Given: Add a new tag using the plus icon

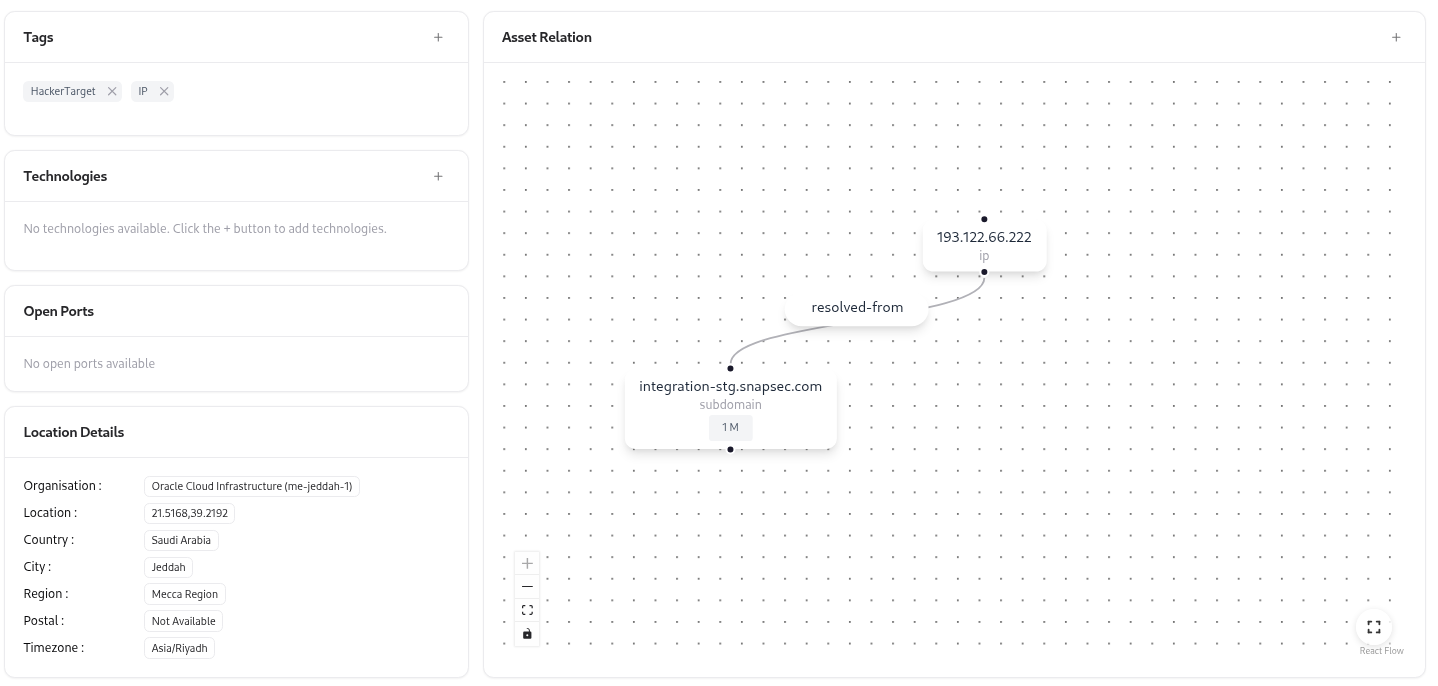Looking at the screenshot, I should point(438,37).
